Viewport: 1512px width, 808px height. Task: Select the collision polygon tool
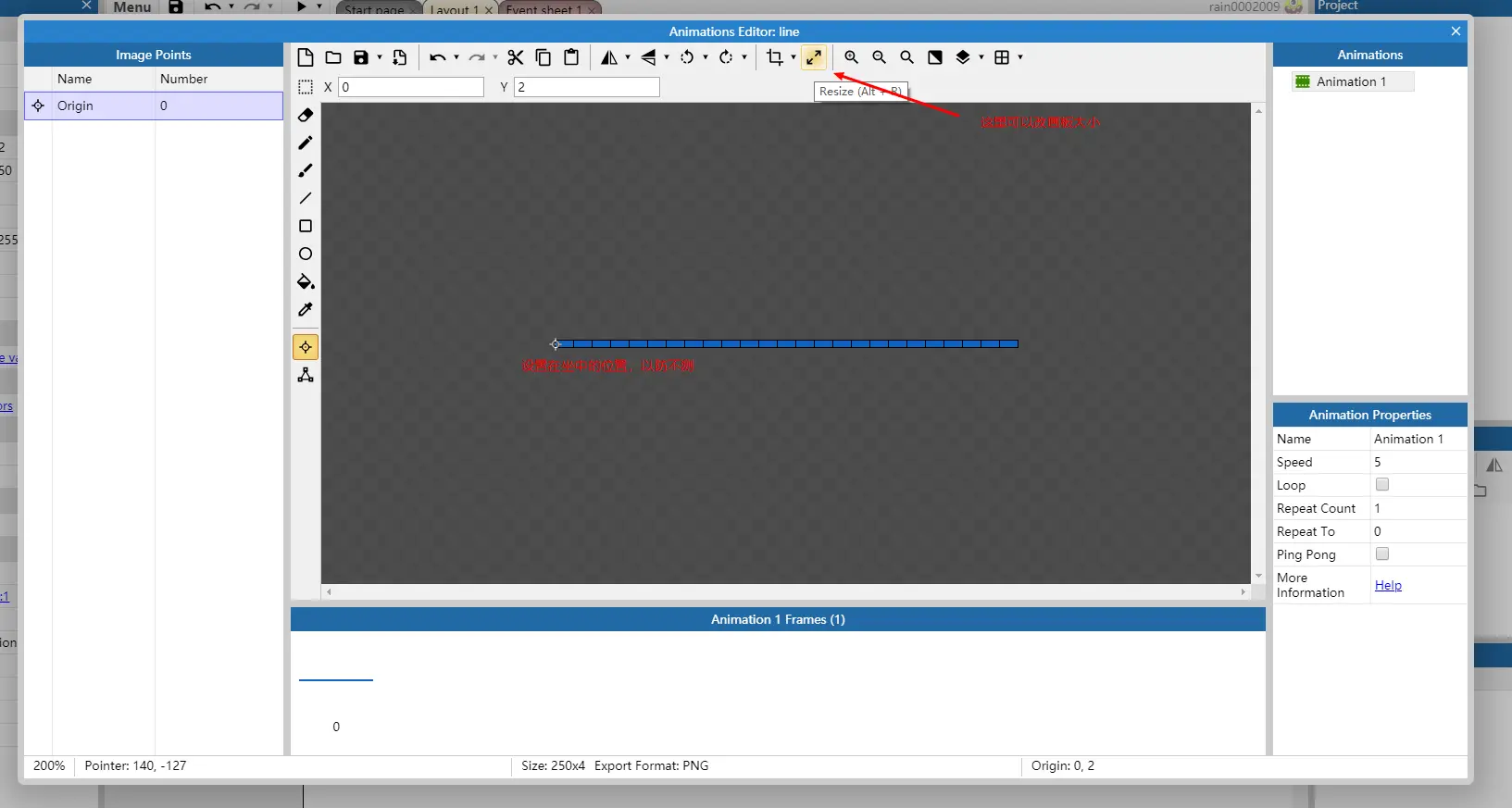coord(306,375)
